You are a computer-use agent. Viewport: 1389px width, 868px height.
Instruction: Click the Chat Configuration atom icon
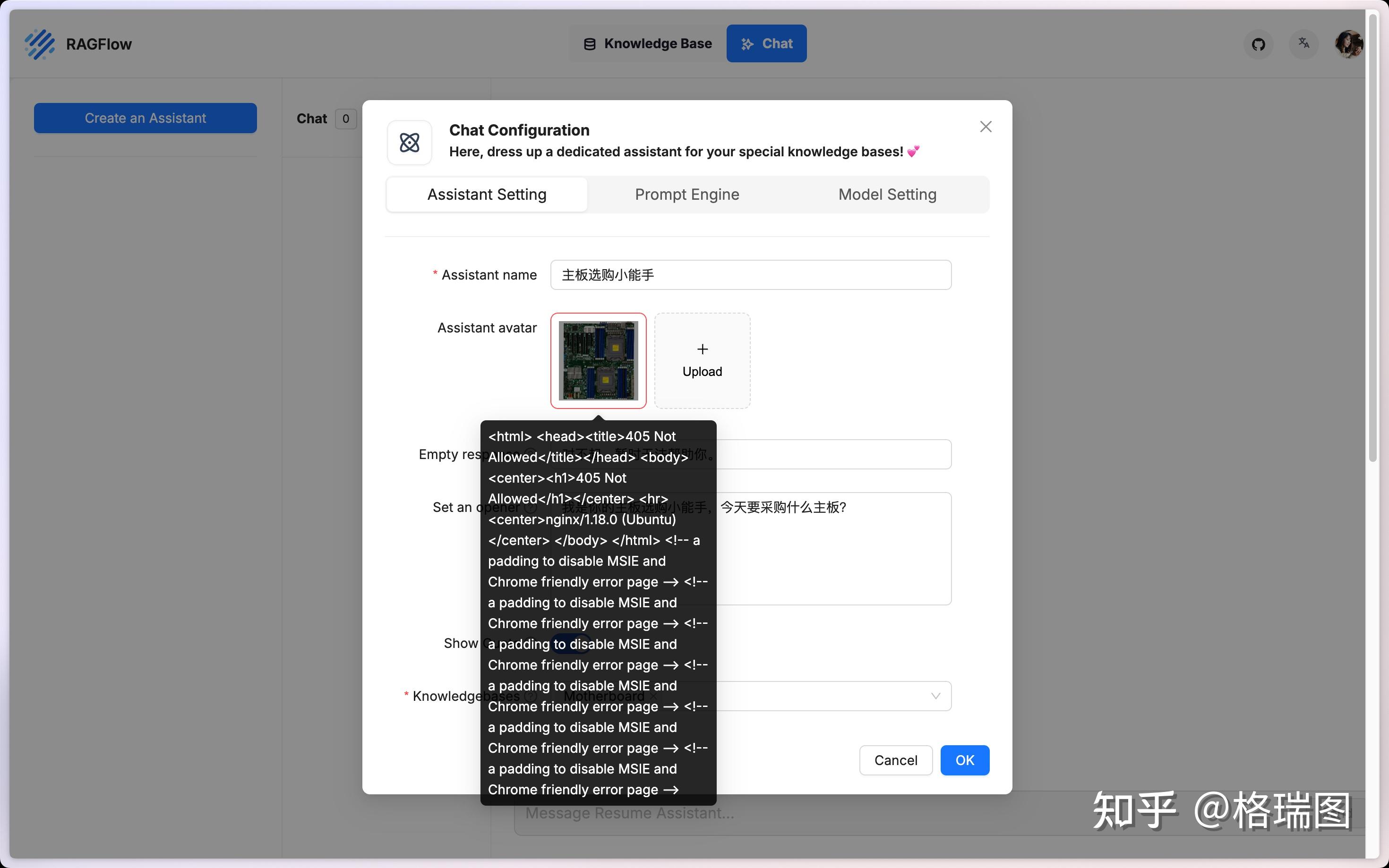410,142
